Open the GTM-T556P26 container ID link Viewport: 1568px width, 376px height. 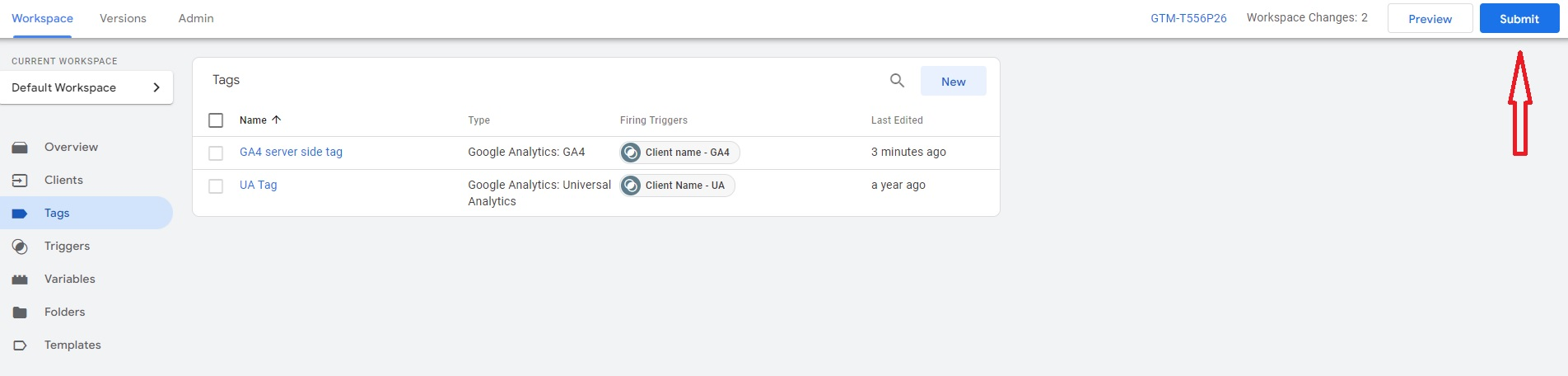click(x=1188, y=18)
